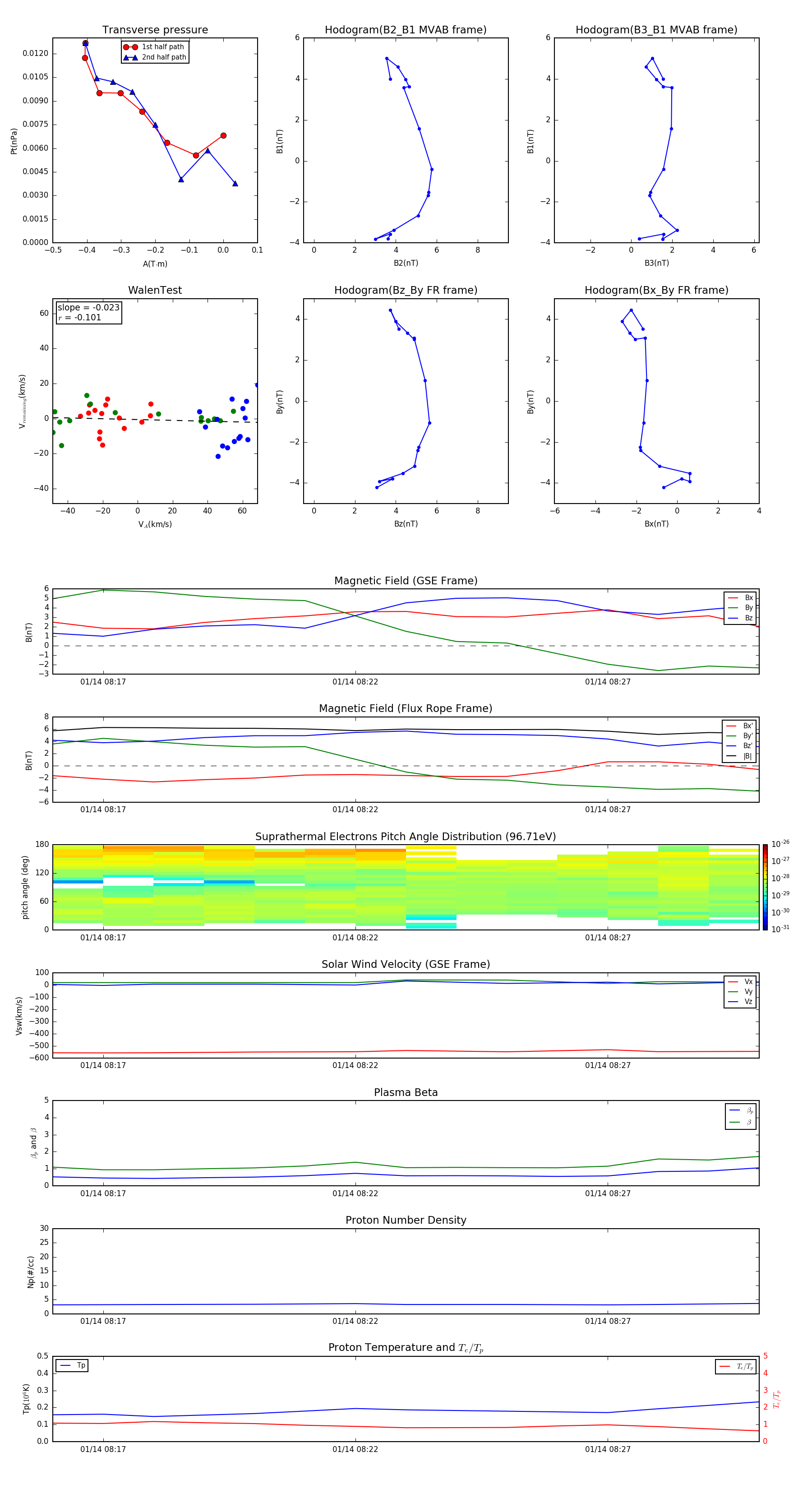Select the βp entry in Plasma Beta legend
The image size is (812, 1489).
click(x=741, y=1110)
